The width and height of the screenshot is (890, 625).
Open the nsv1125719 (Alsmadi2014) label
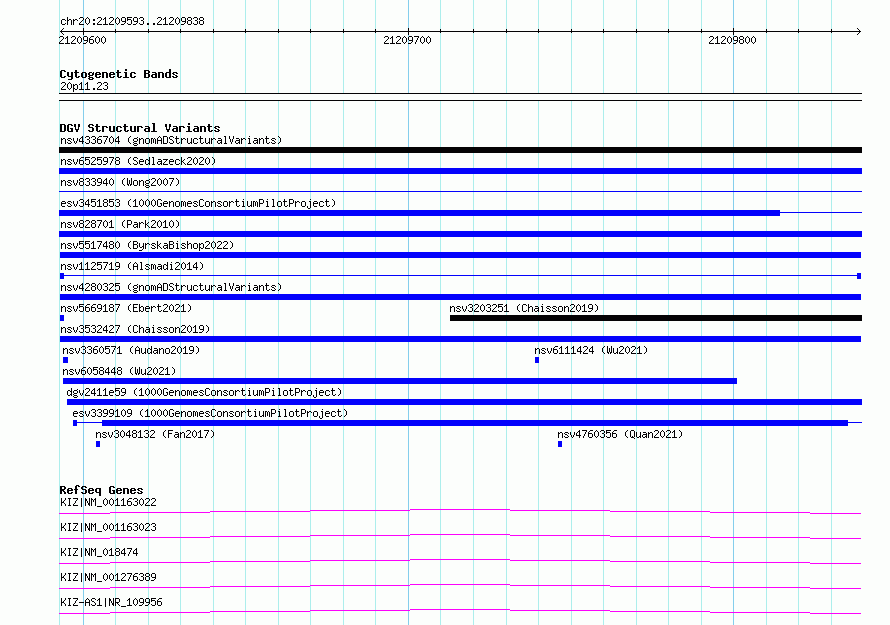[132, 266]
